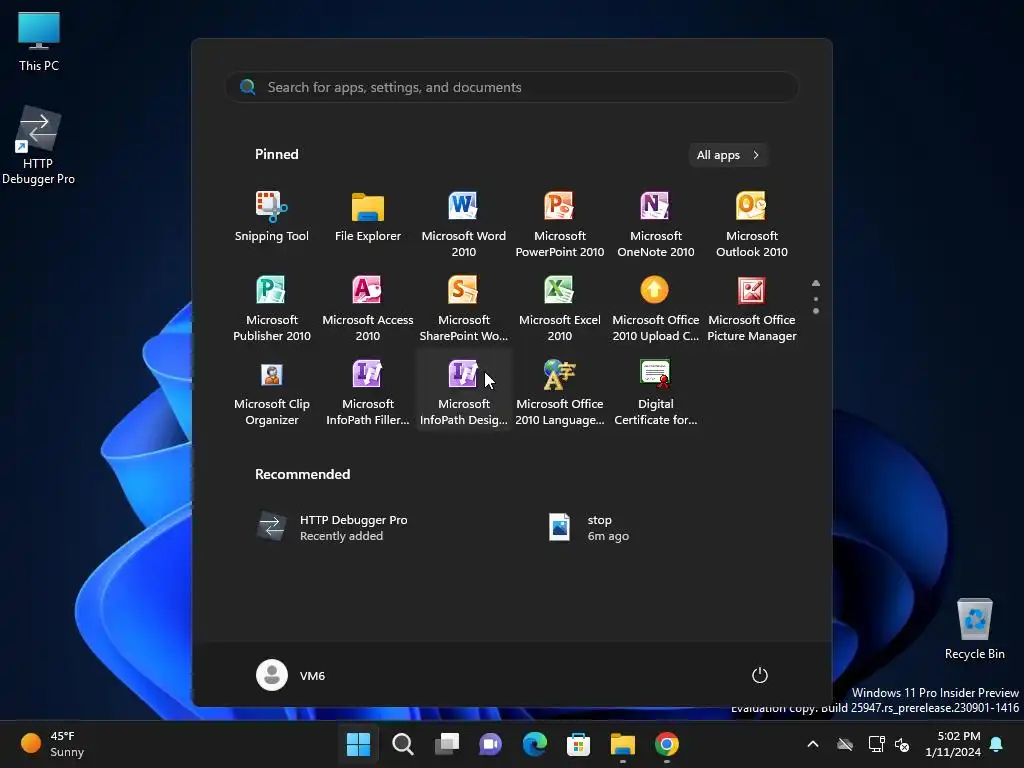Click the muted volume tray icon
Image resolution: width=1024 pixels, height=768 pixels.
coord(903,744)
